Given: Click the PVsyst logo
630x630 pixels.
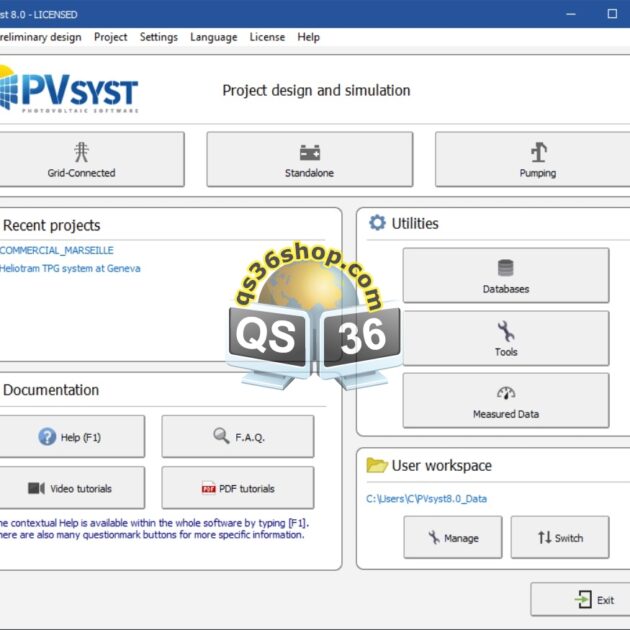Looking at the screenshot, I should coord(69,89).
